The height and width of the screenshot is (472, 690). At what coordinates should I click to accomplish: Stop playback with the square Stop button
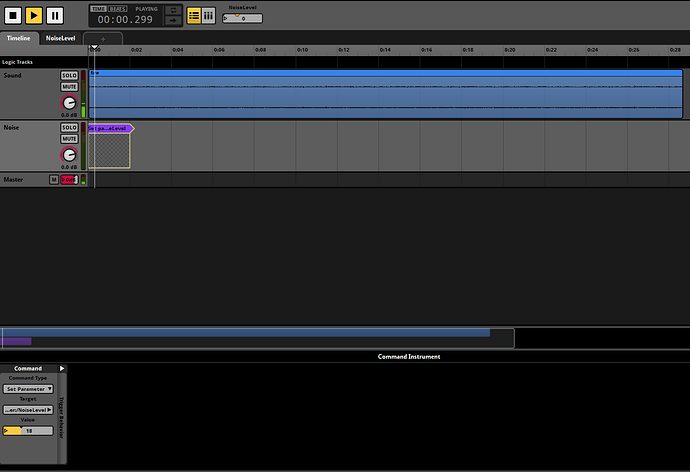coord(13,16)
